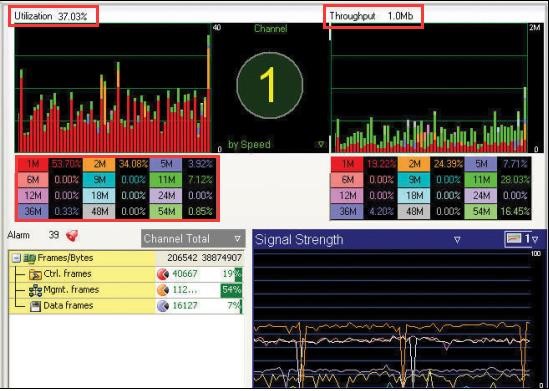Viewport: 549px width, 391px height.
Task: Click the Utilization 37.03% readout
Action: point(51,16)
